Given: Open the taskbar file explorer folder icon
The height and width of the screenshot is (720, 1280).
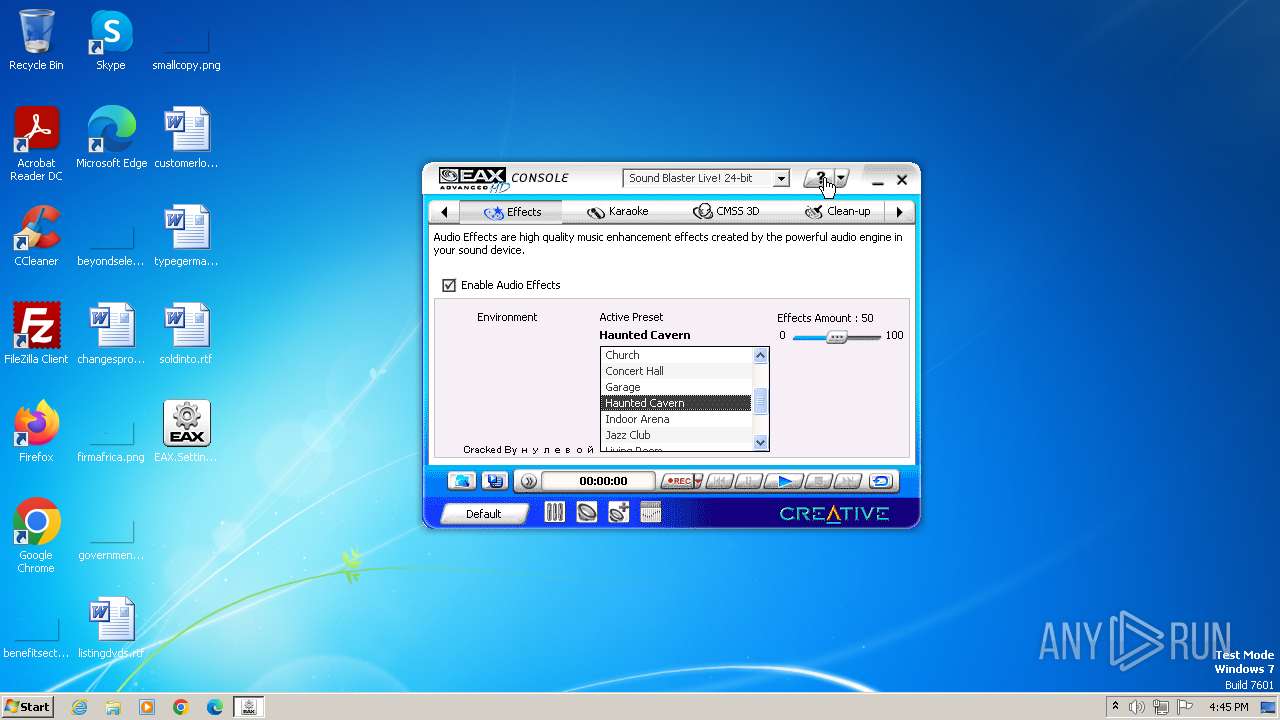Looking at the screenshot, I should click(x=113, y=707).
